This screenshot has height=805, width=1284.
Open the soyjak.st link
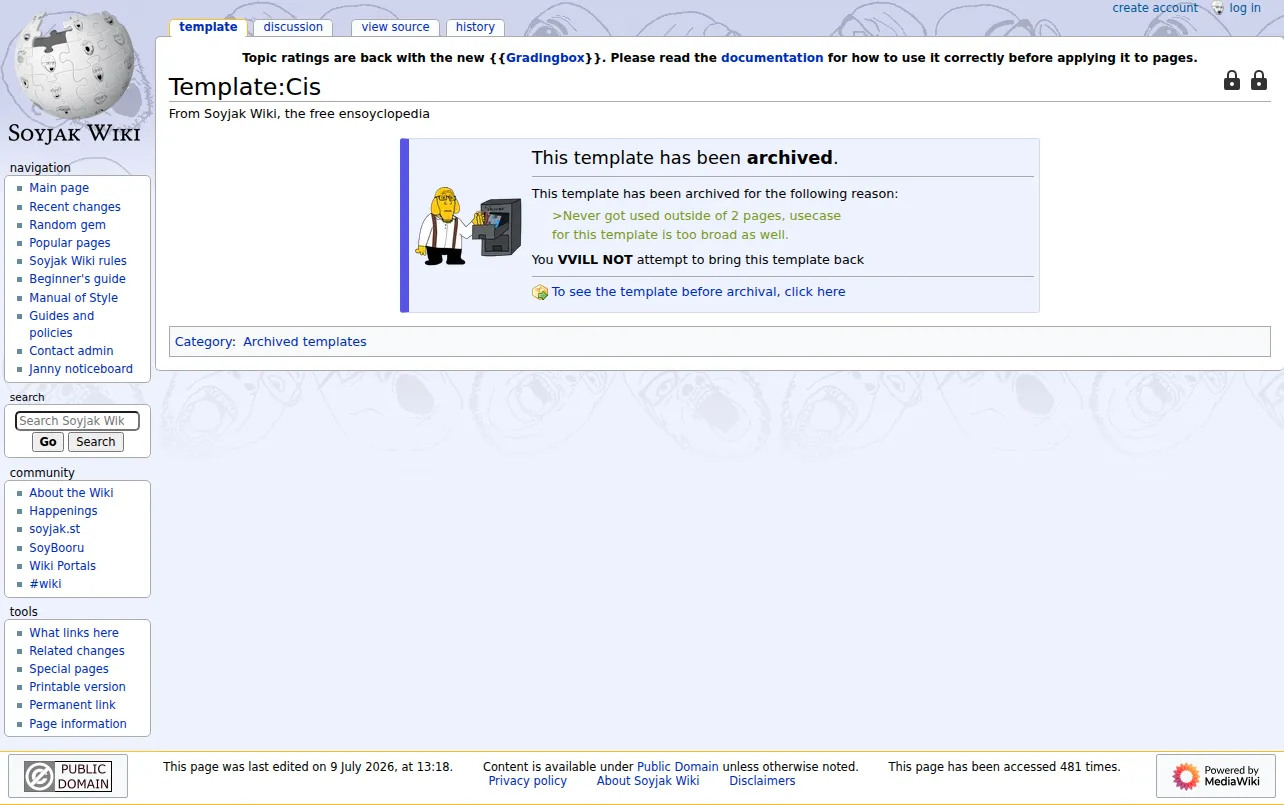click(x=55, y=529)
